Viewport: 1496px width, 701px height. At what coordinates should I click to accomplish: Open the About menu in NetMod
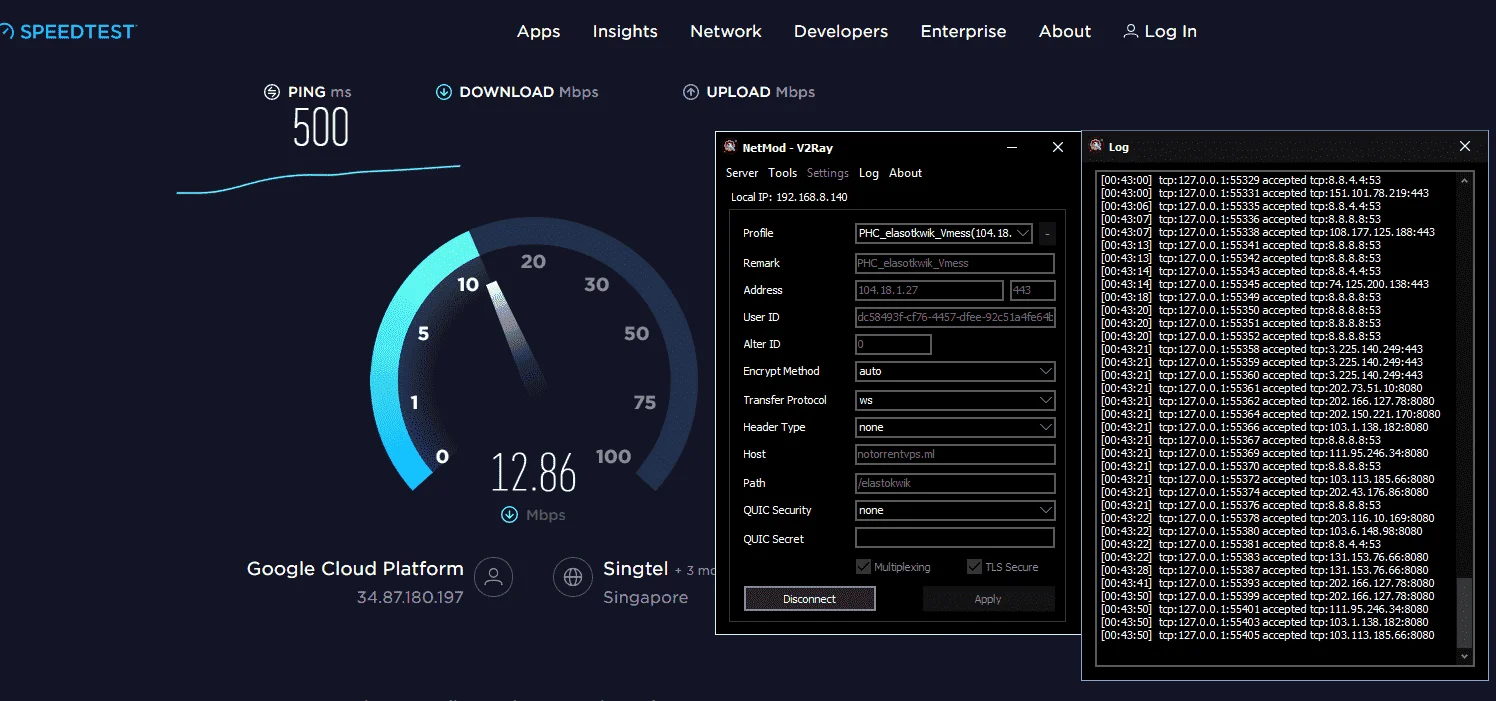tap(906, 173)
